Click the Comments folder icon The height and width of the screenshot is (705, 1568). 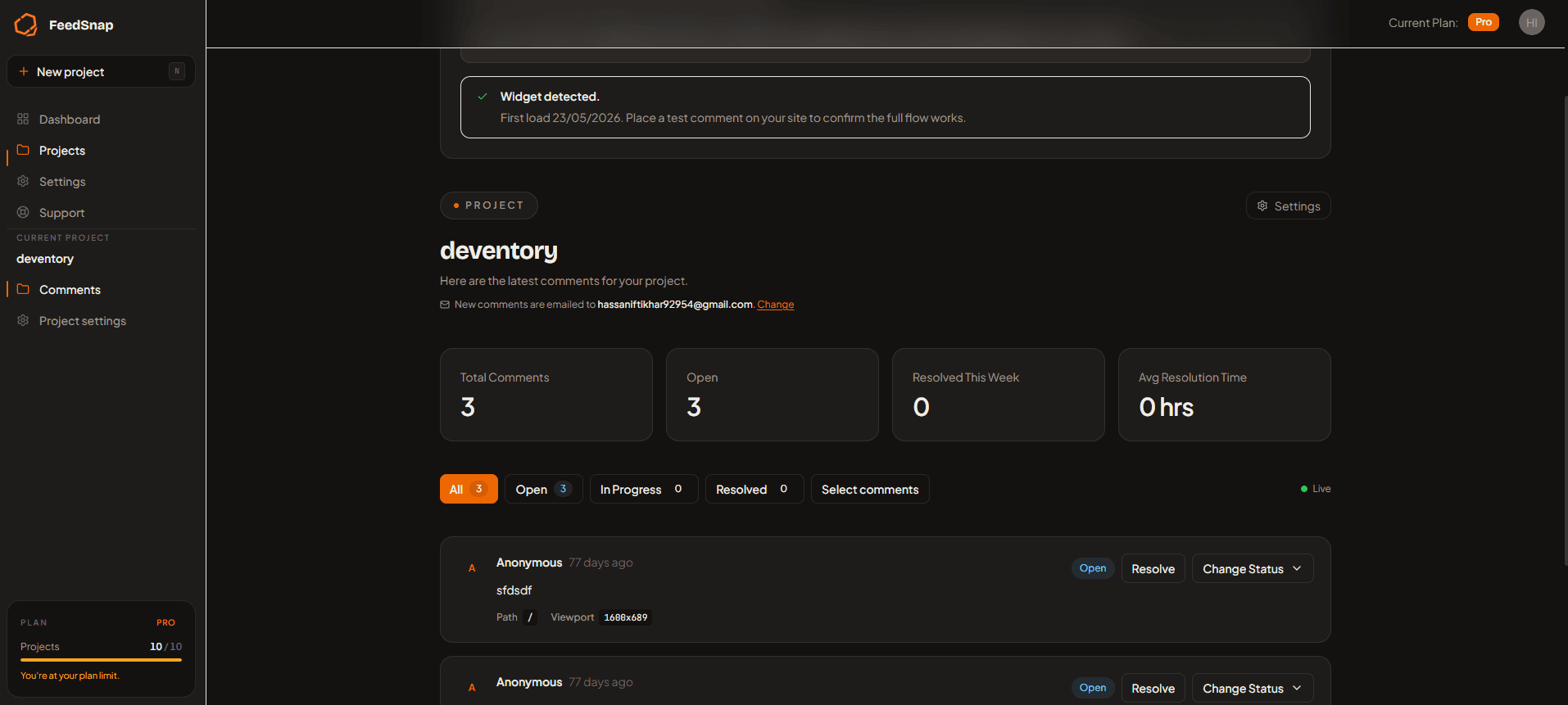pos(23,289)
